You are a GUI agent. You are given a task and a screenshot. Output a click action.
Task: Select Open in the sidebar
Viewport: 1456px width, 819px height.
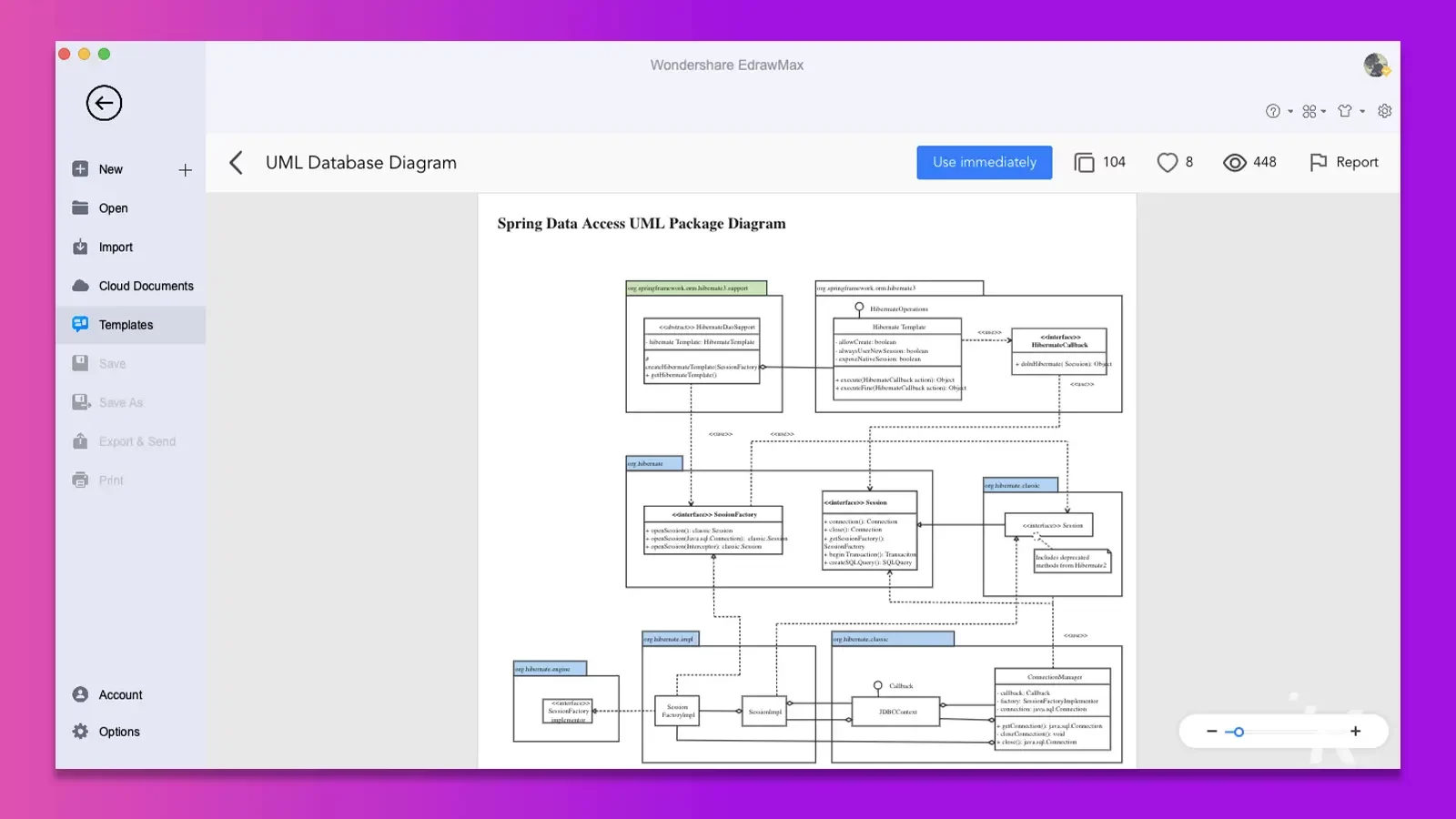[x=113, y=208]
